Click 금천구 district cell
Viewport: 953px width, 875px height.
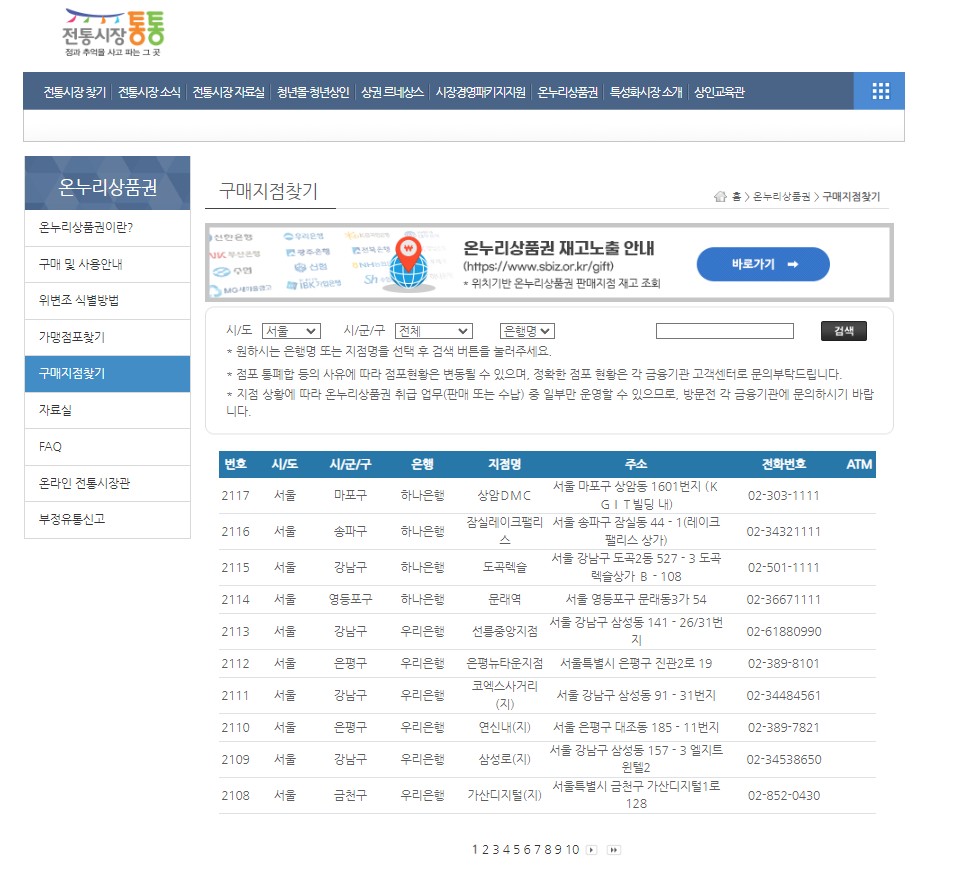click(x=350, y=795)
